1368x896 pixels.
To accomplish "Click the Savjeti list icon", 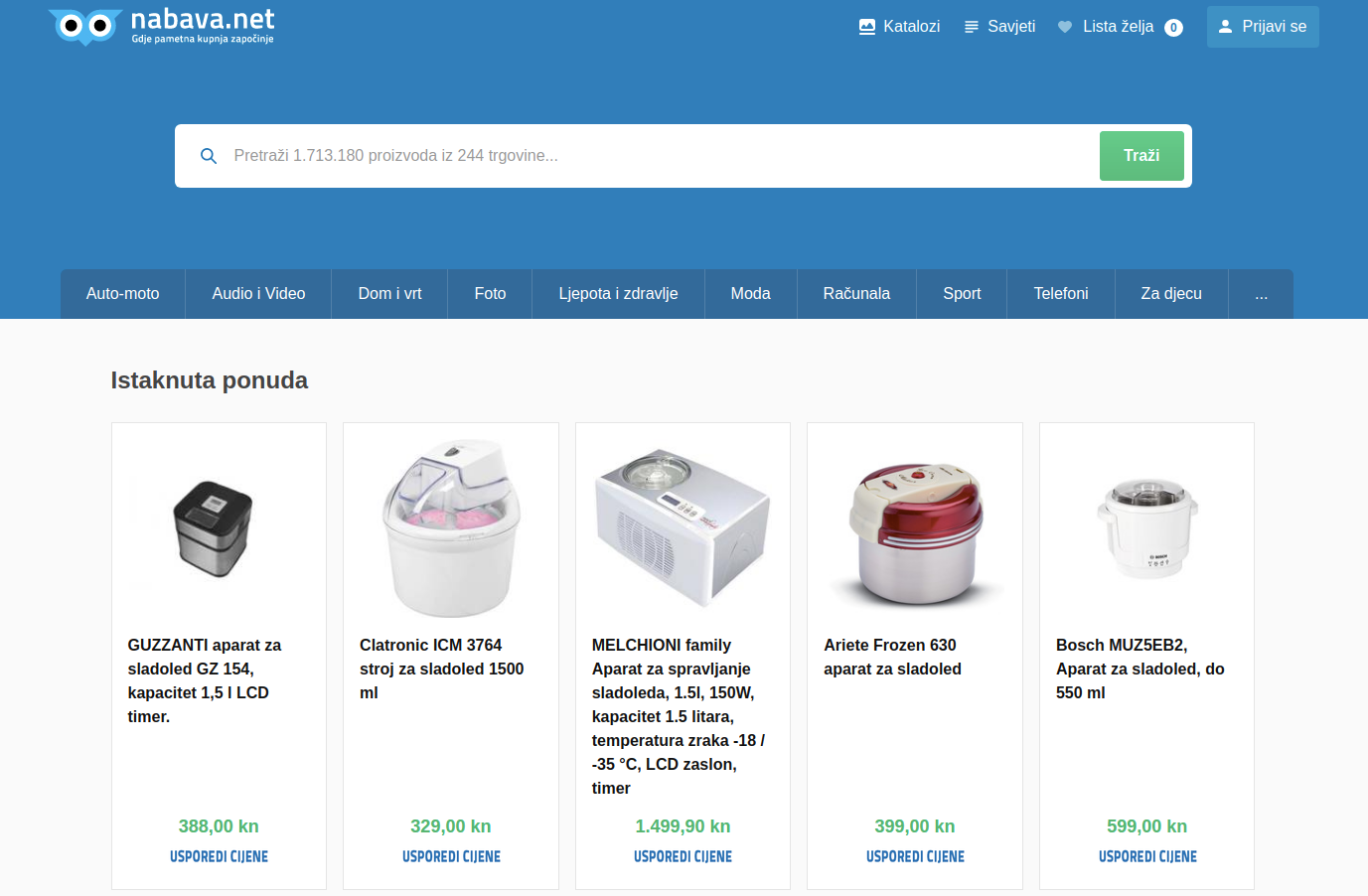I will coord(972,27).
